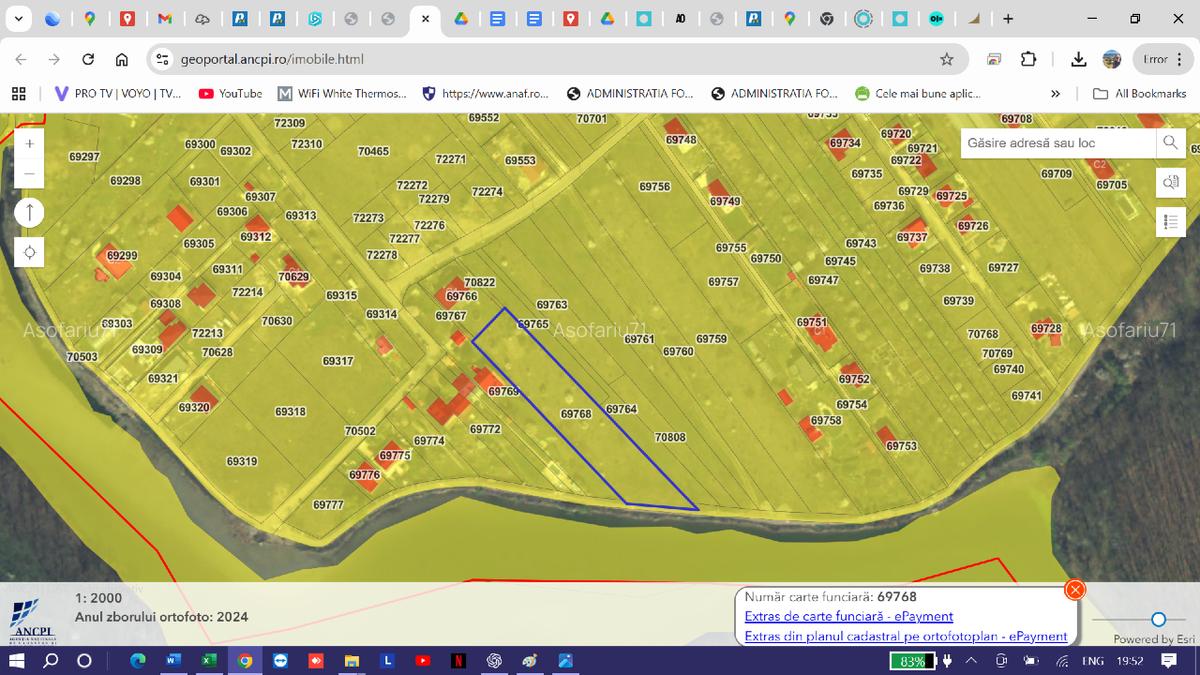This screenshot has width=1200, height=675.
Task: Open Chrome downloads icon
Action: [x=1078, y=59]
